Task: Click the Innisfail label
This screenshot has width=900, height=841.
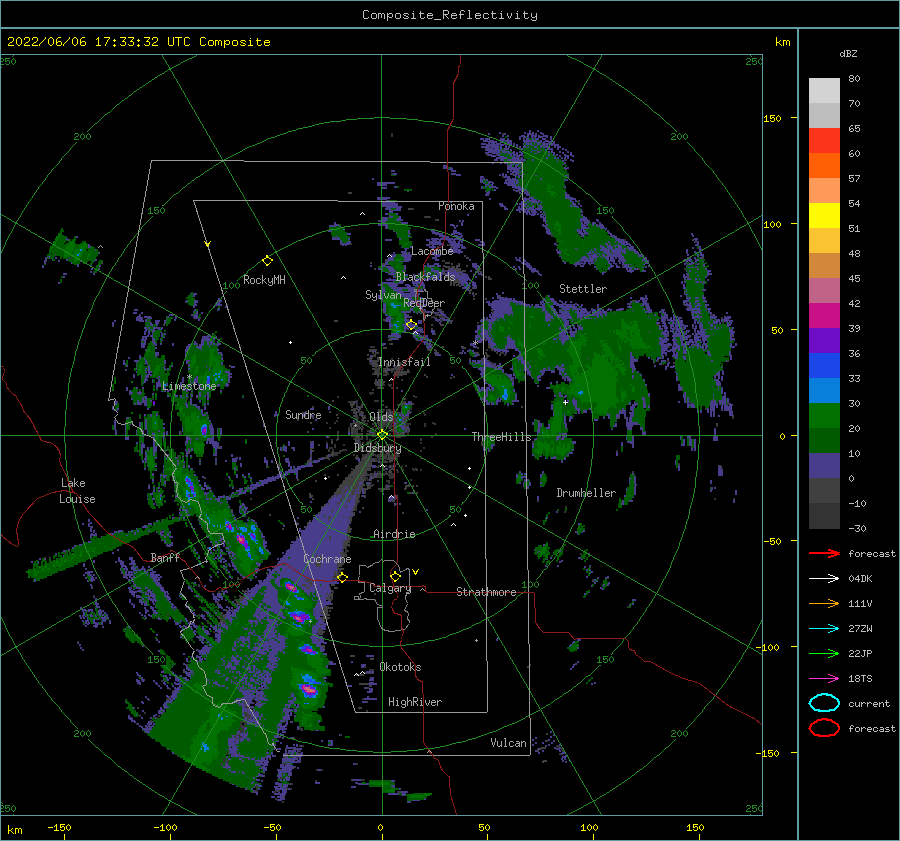Action: 404,362
